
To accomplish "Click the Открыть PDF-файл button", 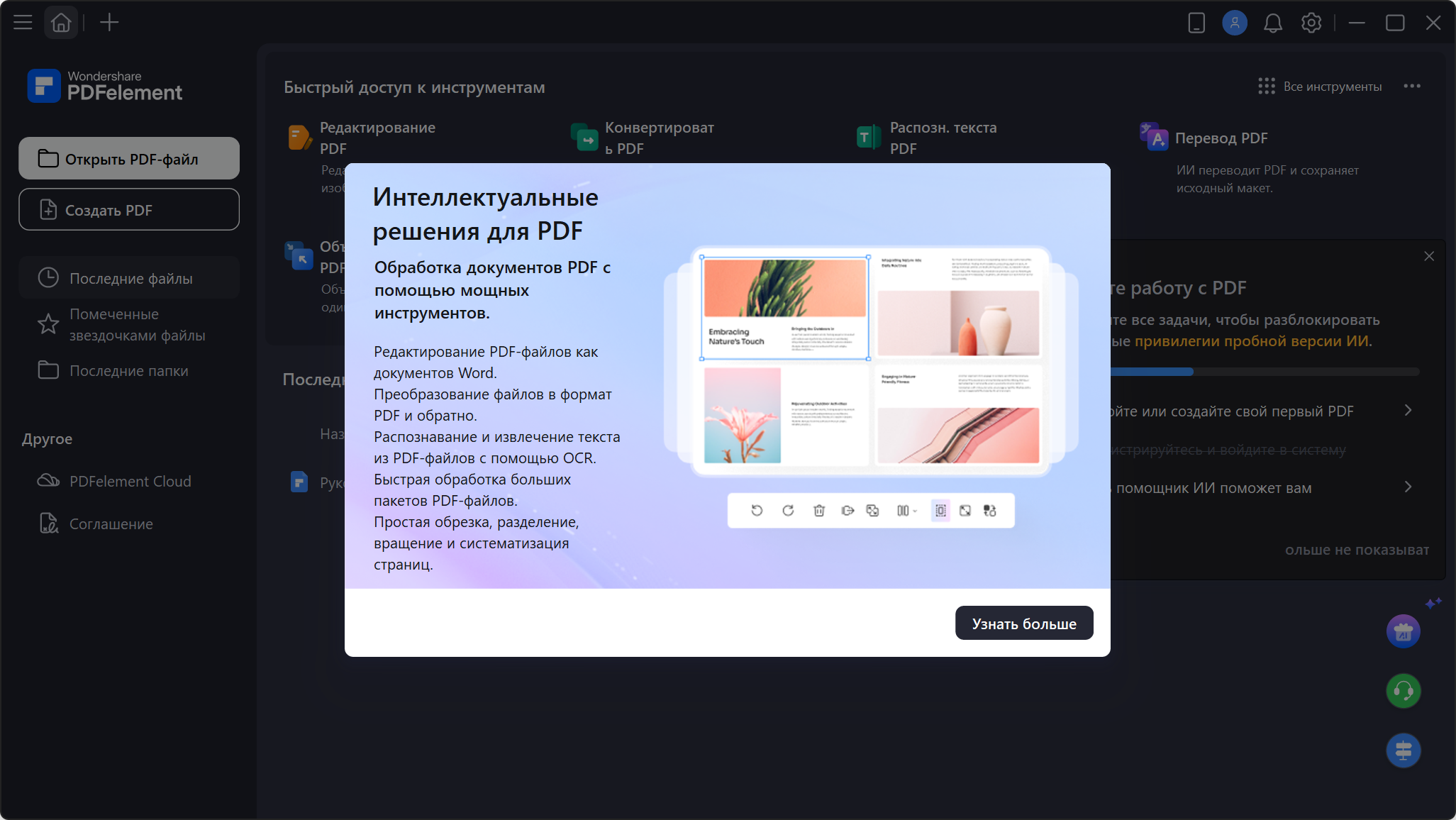I will pyautogui.click(x=129, y=159).
